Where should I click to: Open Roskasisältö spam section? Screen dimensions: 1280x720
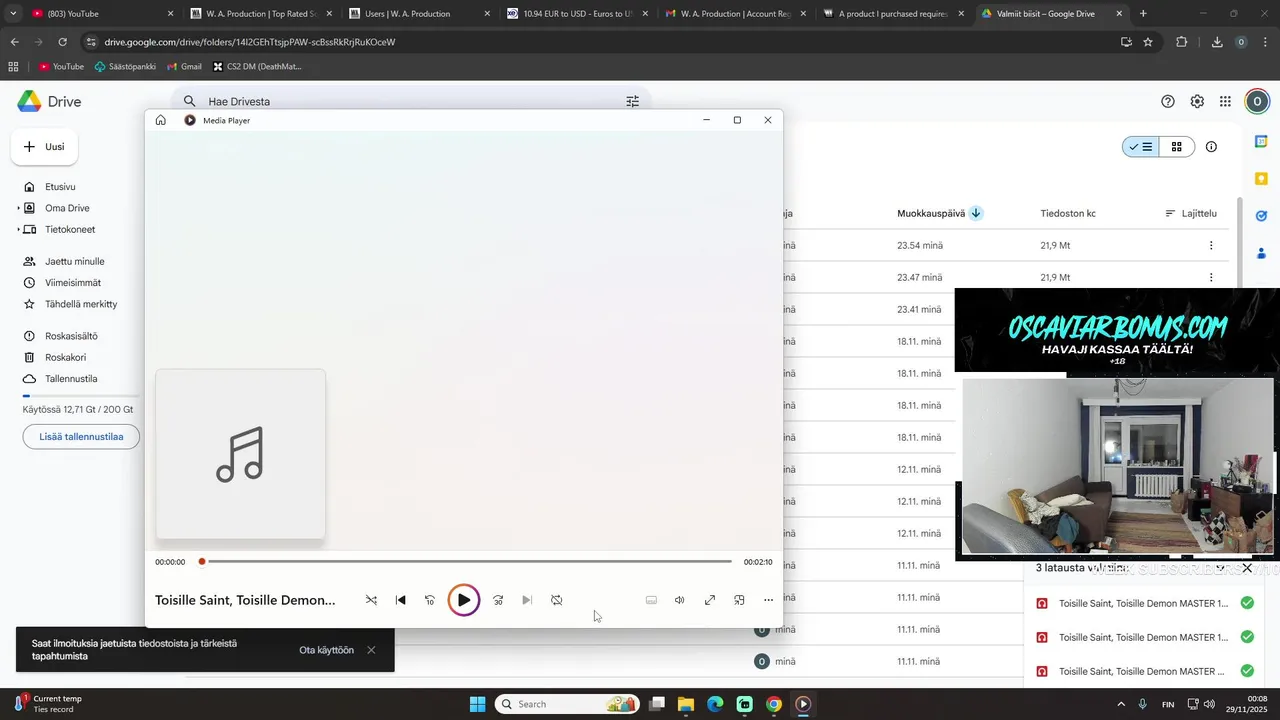(x=71, y=336)
